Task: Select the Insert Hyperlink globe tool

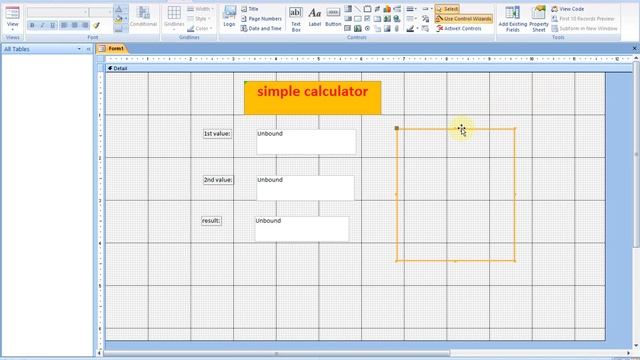Action: coord(397,18)
